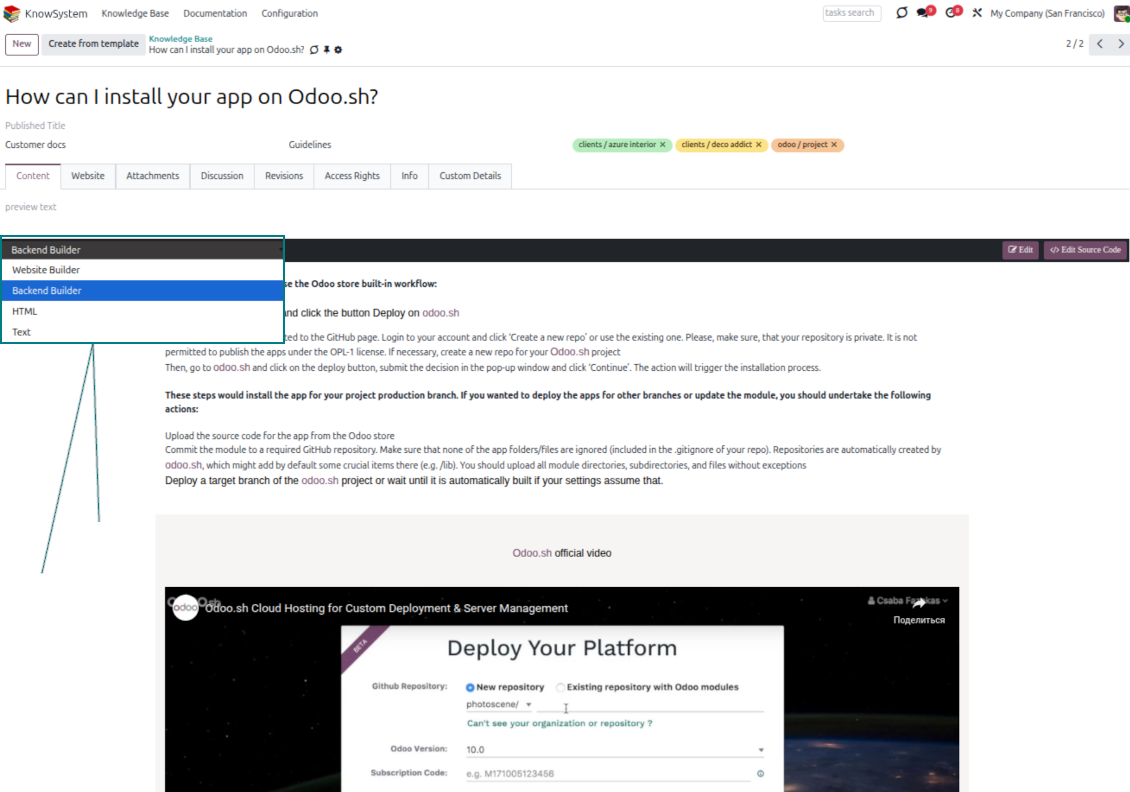The image size is (1130, 792).
Task: Open the user avatar menu
Action: tap(1121, 14)
